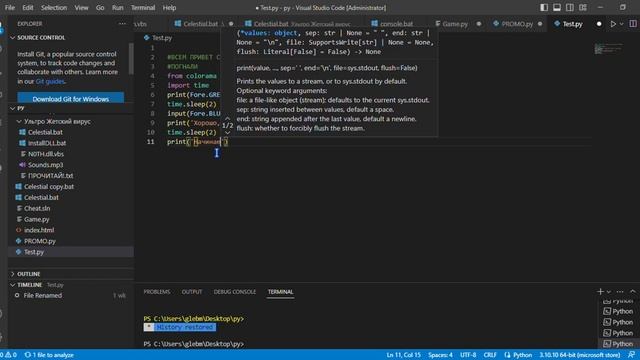Select 3.10.10 64-bit interpreter status

(x=580, y=355)
